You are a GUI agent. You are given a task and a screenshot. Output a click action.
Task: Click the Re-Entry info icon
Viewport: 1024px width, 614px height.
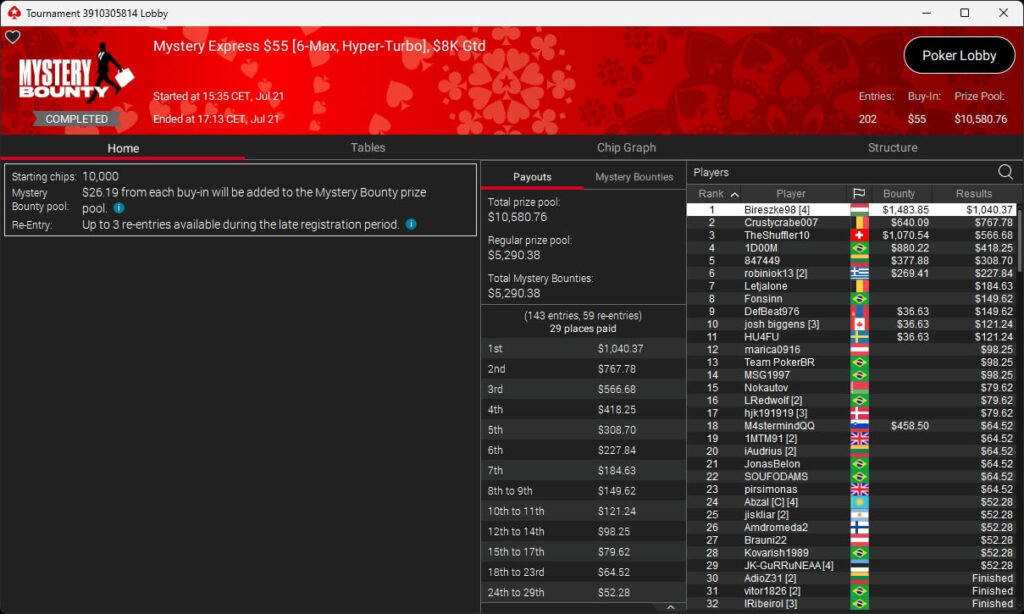(411, 225)
